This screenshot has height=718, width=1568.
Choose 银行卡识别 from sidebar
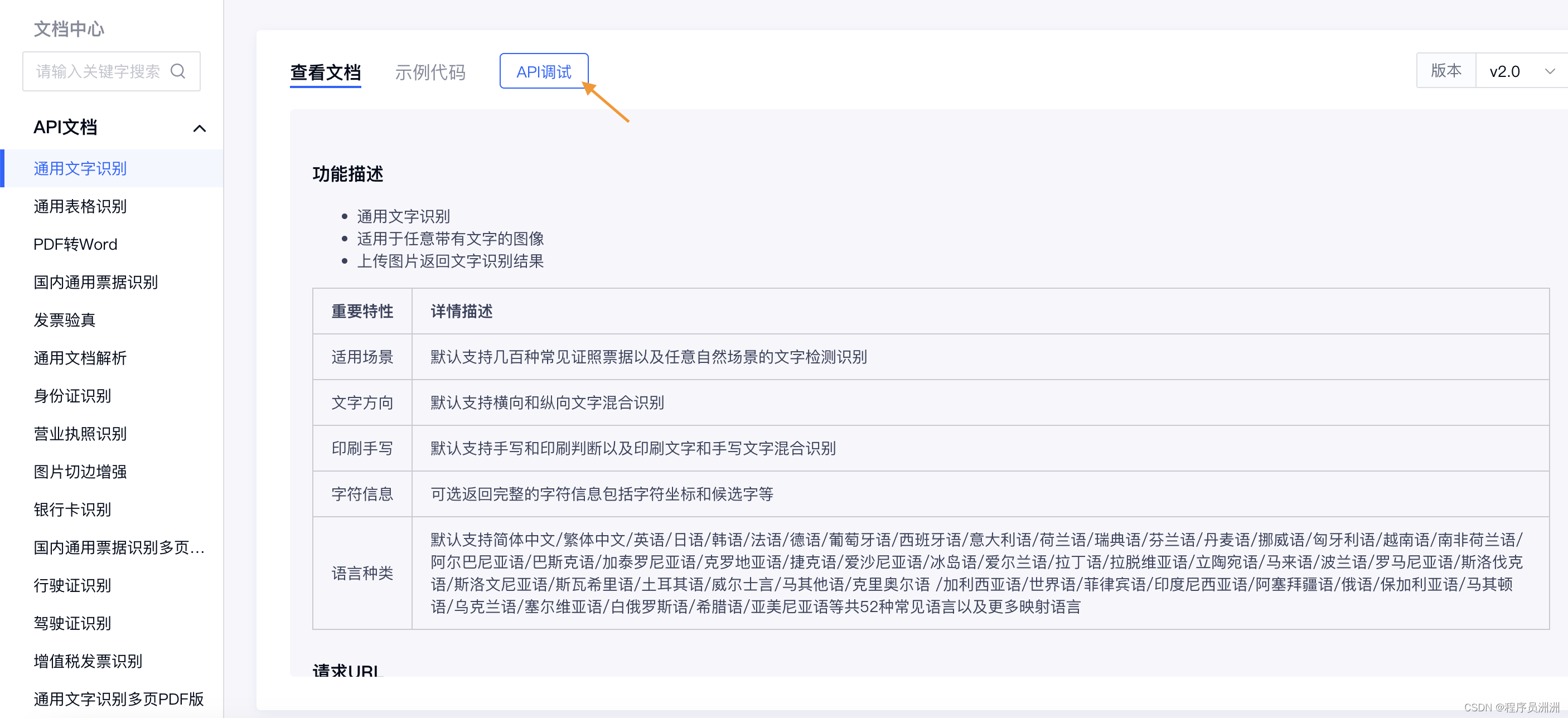click(72, 510)
